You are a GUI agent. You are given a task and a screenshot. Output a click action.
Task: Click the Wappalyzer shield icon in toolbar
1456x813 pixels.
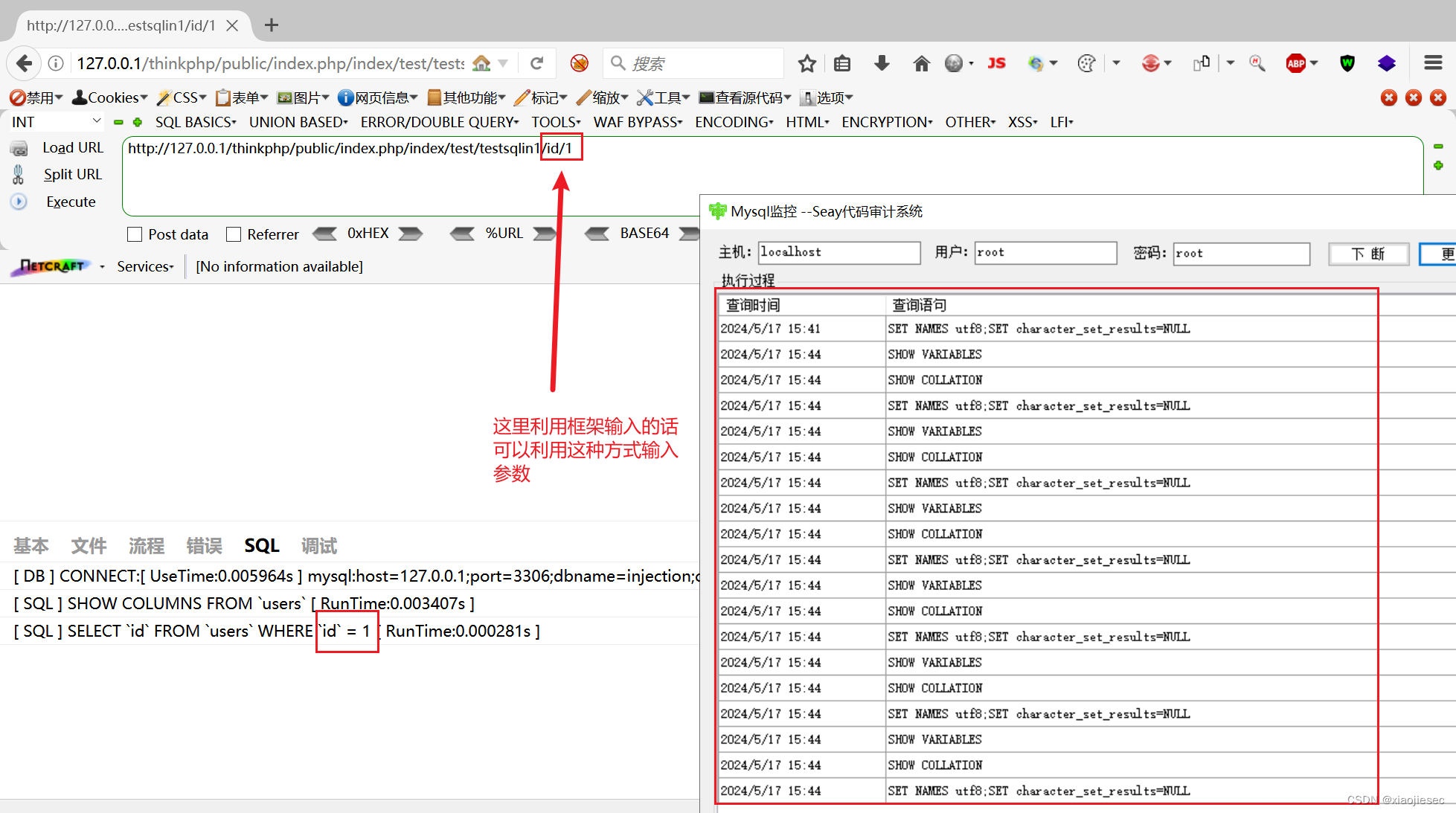[x=1347, y=63]
